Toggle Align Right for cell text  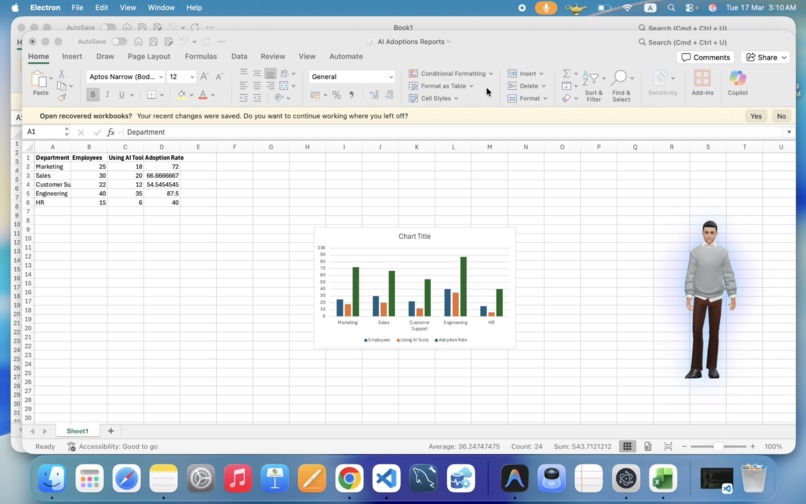point(270,85)
